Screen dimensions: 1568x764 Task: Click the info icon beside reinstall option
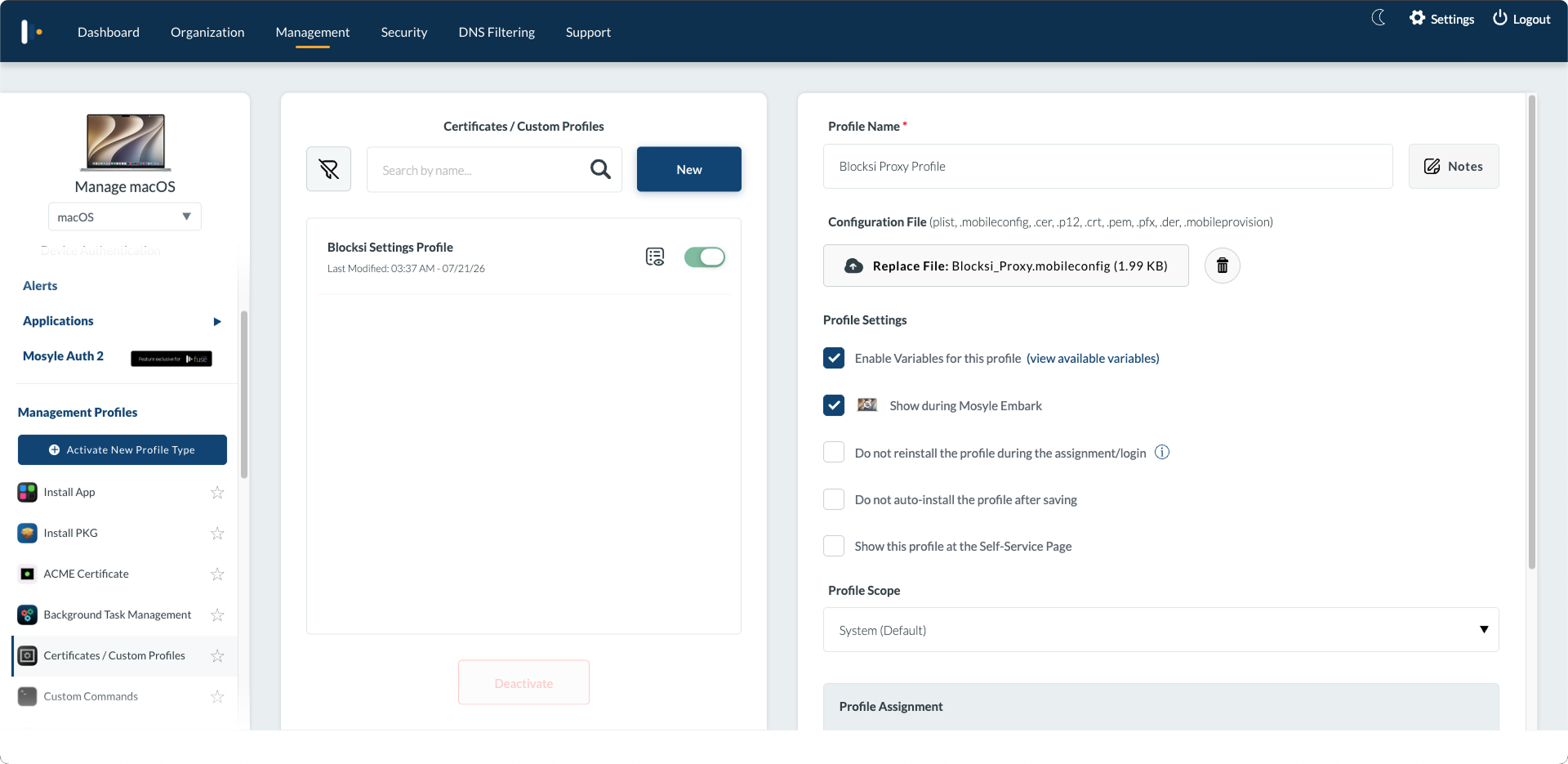pos(1162,452)
